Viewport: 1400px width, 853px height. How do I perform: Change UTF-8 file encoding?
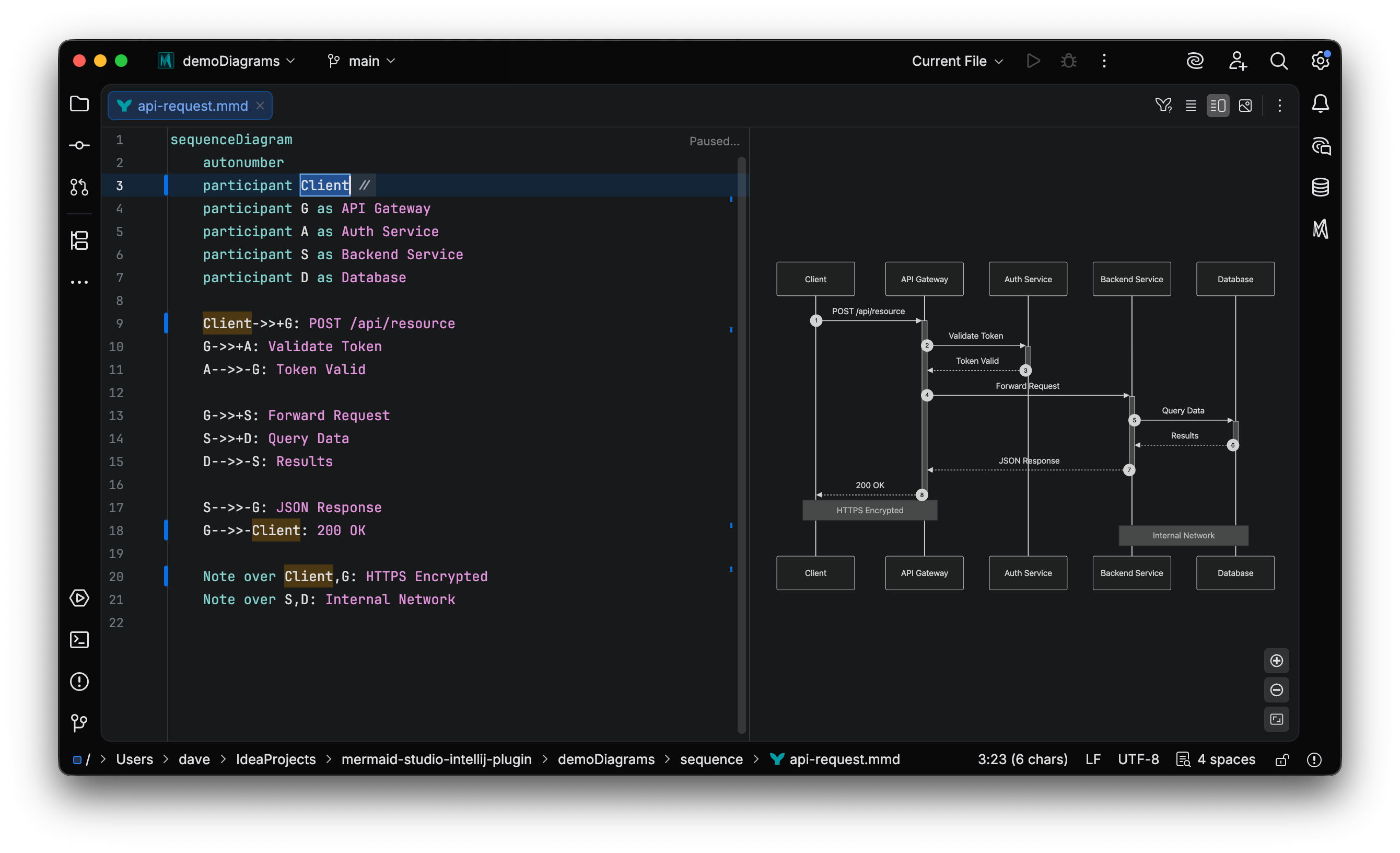click(x=1138, y=760)
